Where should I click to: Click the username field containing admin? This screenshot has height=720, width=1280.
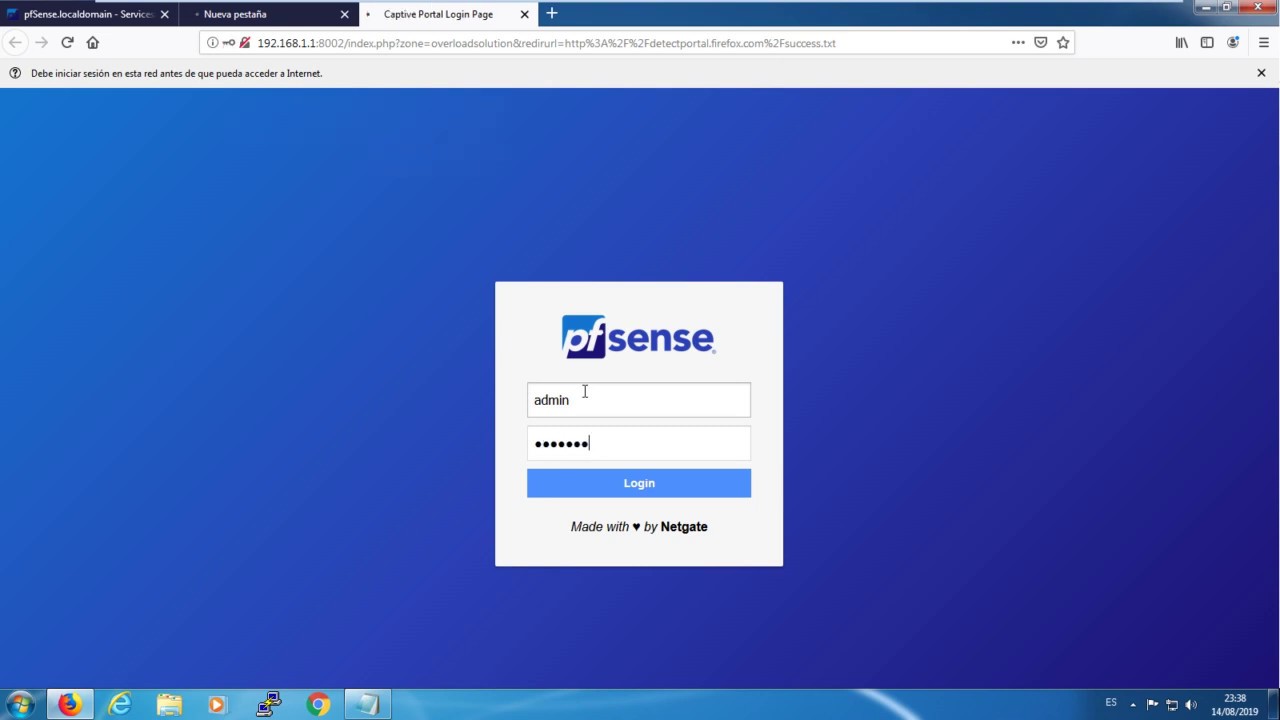pos(639,400)
